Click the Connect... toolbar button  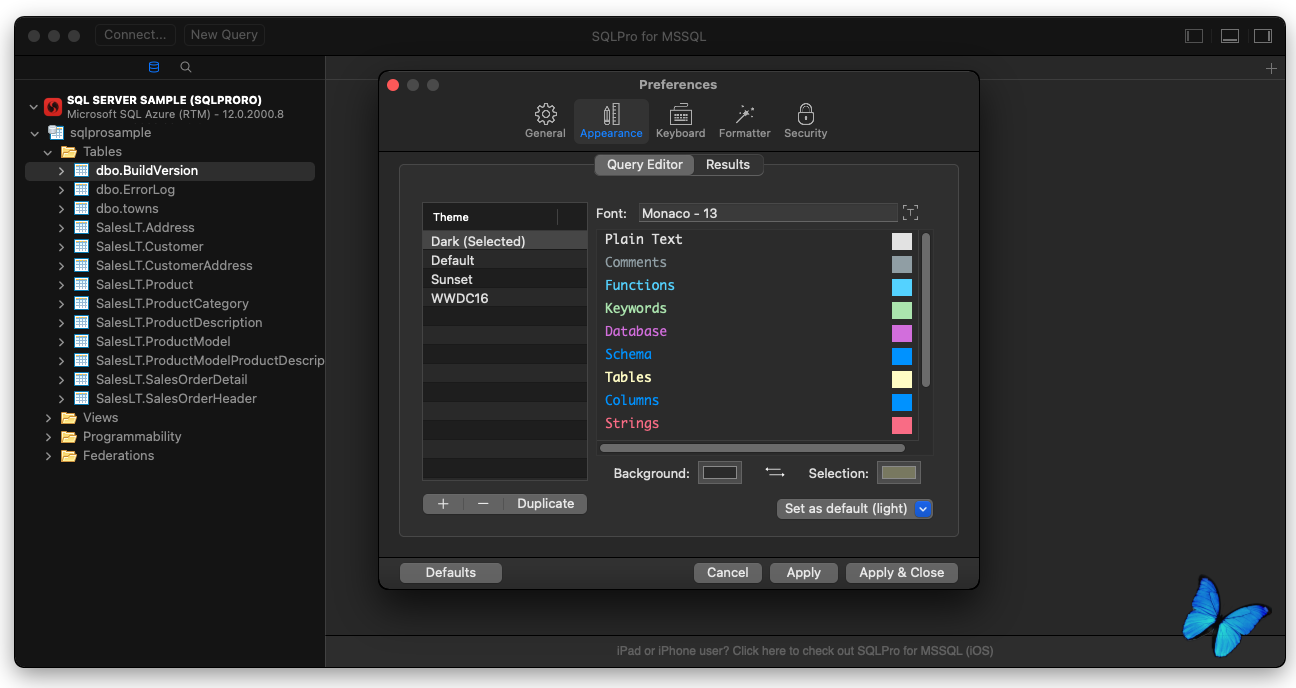point(135,35)
